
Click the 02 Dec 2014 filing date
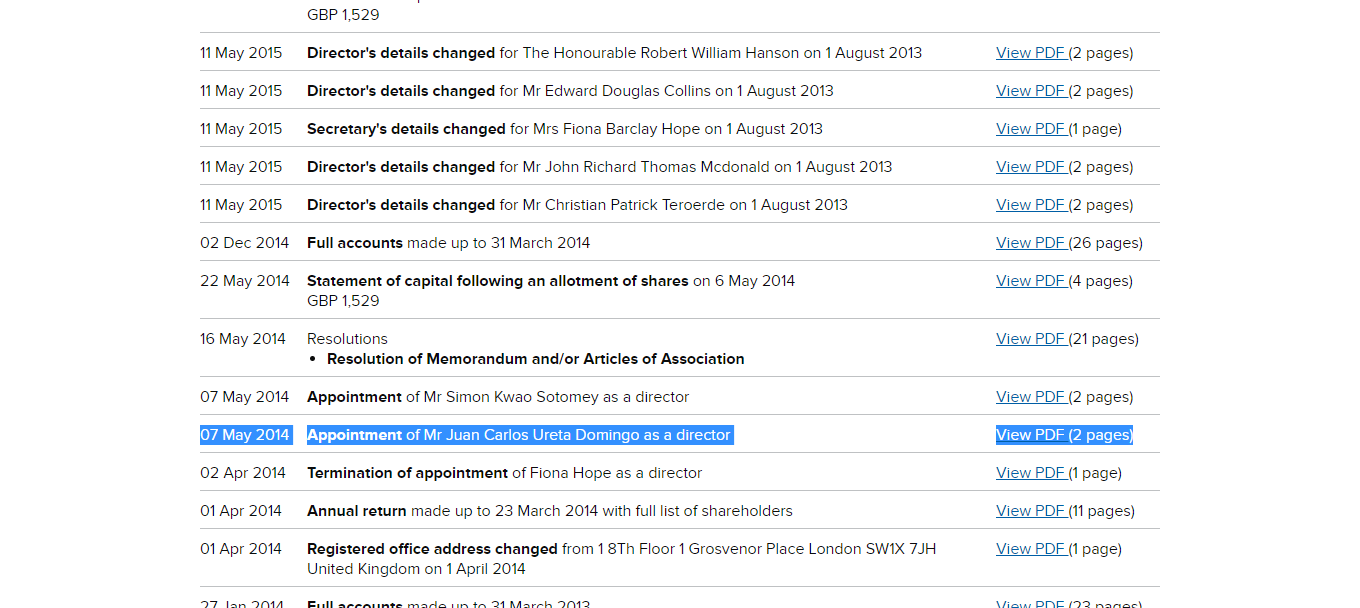coord(245,243)
